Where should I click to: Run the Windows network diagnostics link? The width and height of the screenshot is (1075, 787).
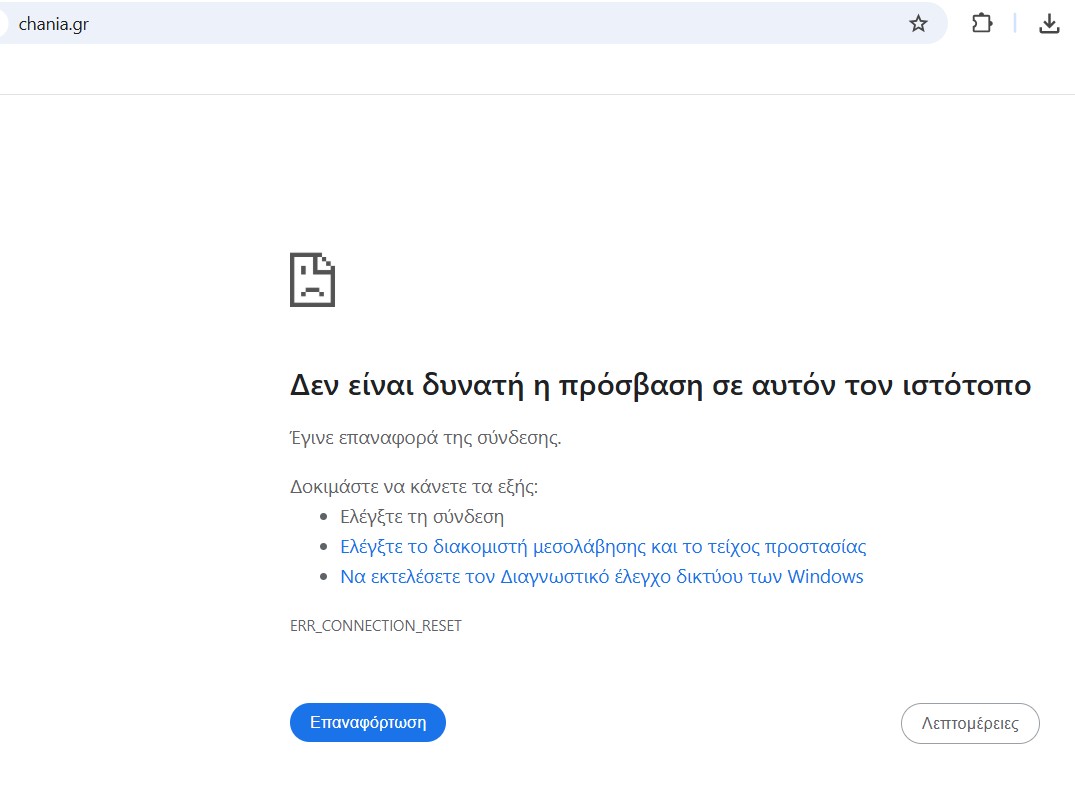click(x=602, y=577)
